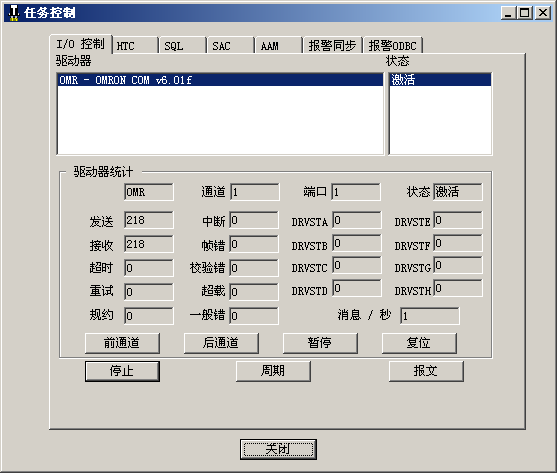Select the AAM tab
The width and height of the screenshot is (557, 473).
coord(279,45)
